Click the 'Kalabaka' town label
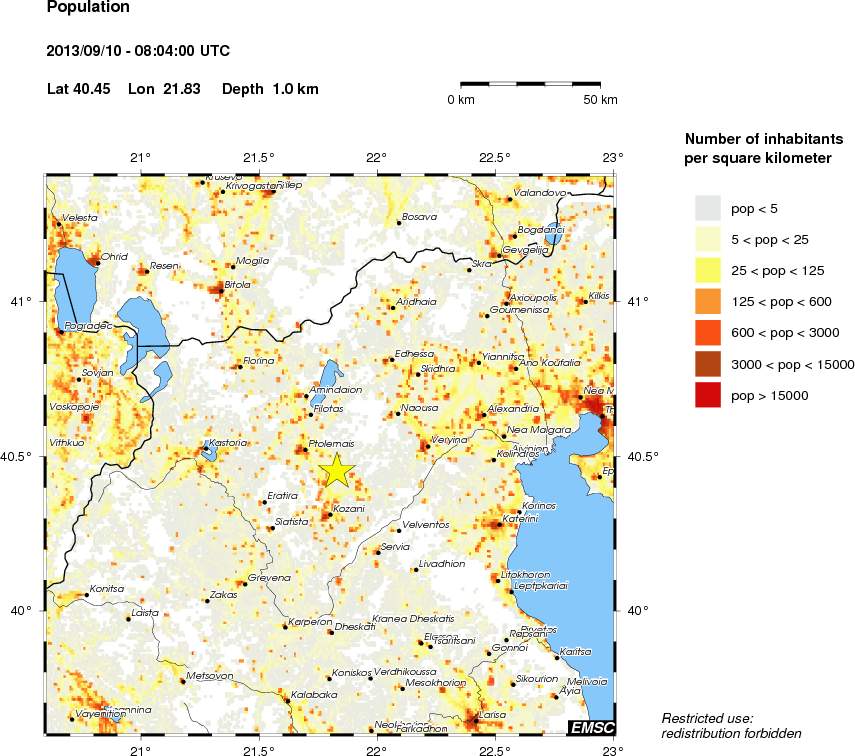 [314, 694]
